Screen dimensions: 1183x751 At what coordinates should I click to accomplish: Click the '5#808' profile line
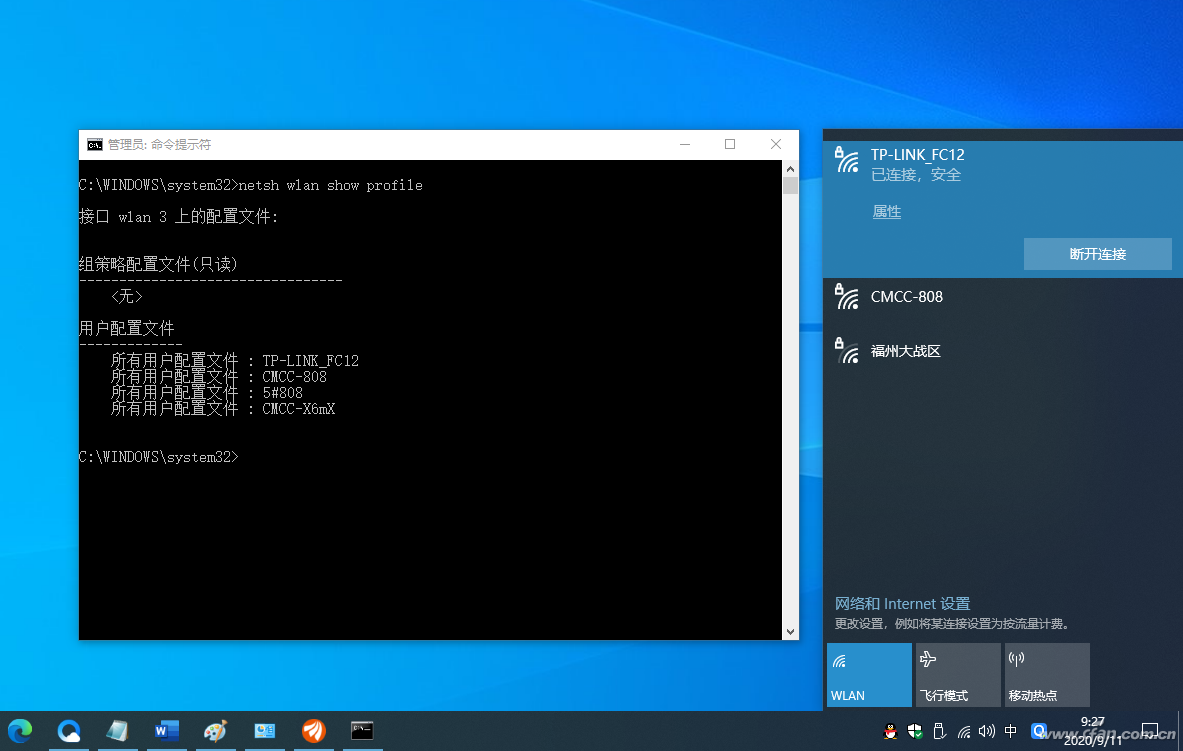[x=207, y=392]
